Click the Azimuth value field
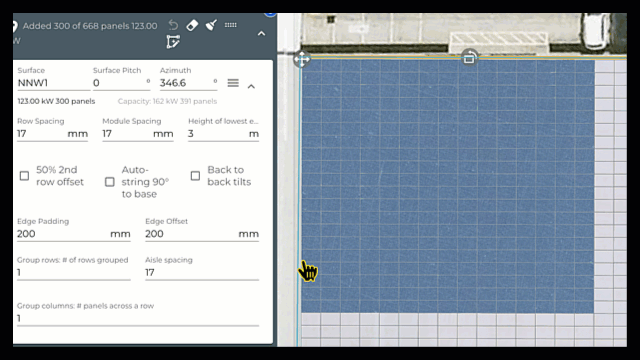 pyautogui.click(x=188, y=83)
